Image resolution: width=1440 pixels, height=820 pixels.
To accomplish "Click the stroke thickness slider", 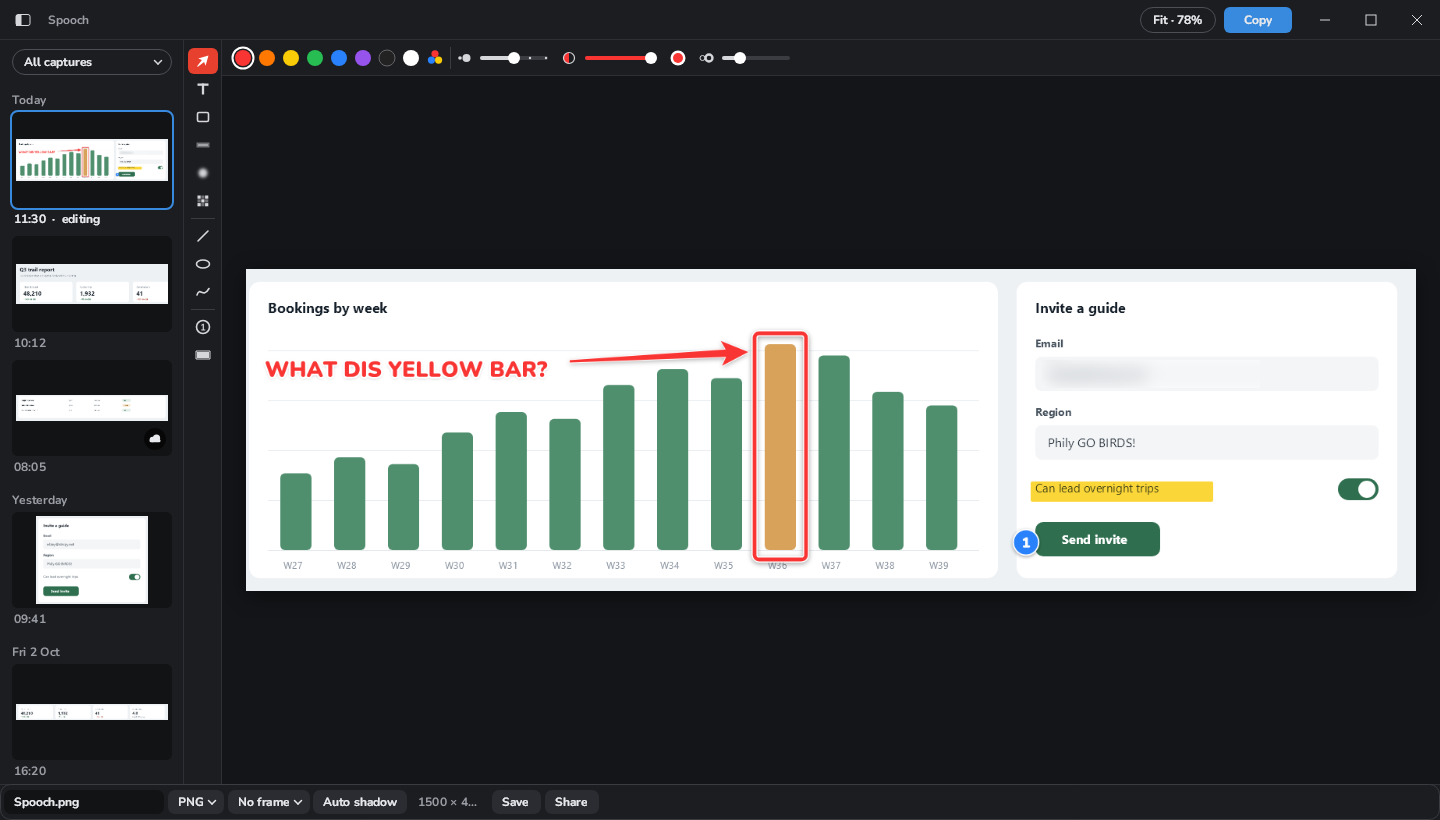I will (x=514, y=58).
